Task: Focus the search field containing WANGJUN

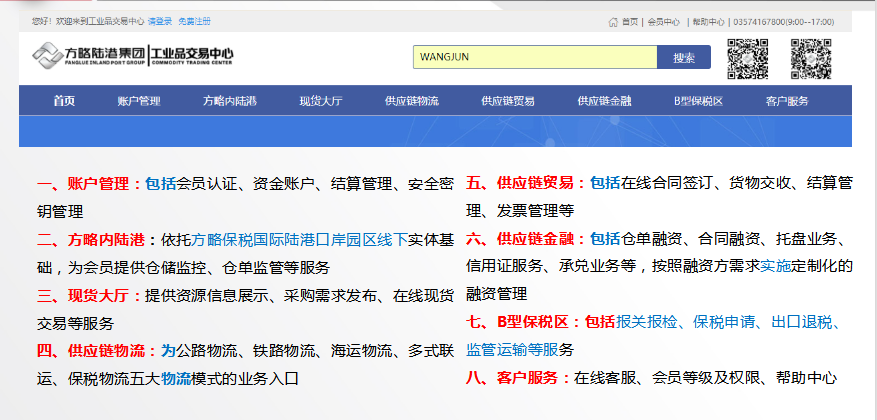Action: tap(534, 58)
